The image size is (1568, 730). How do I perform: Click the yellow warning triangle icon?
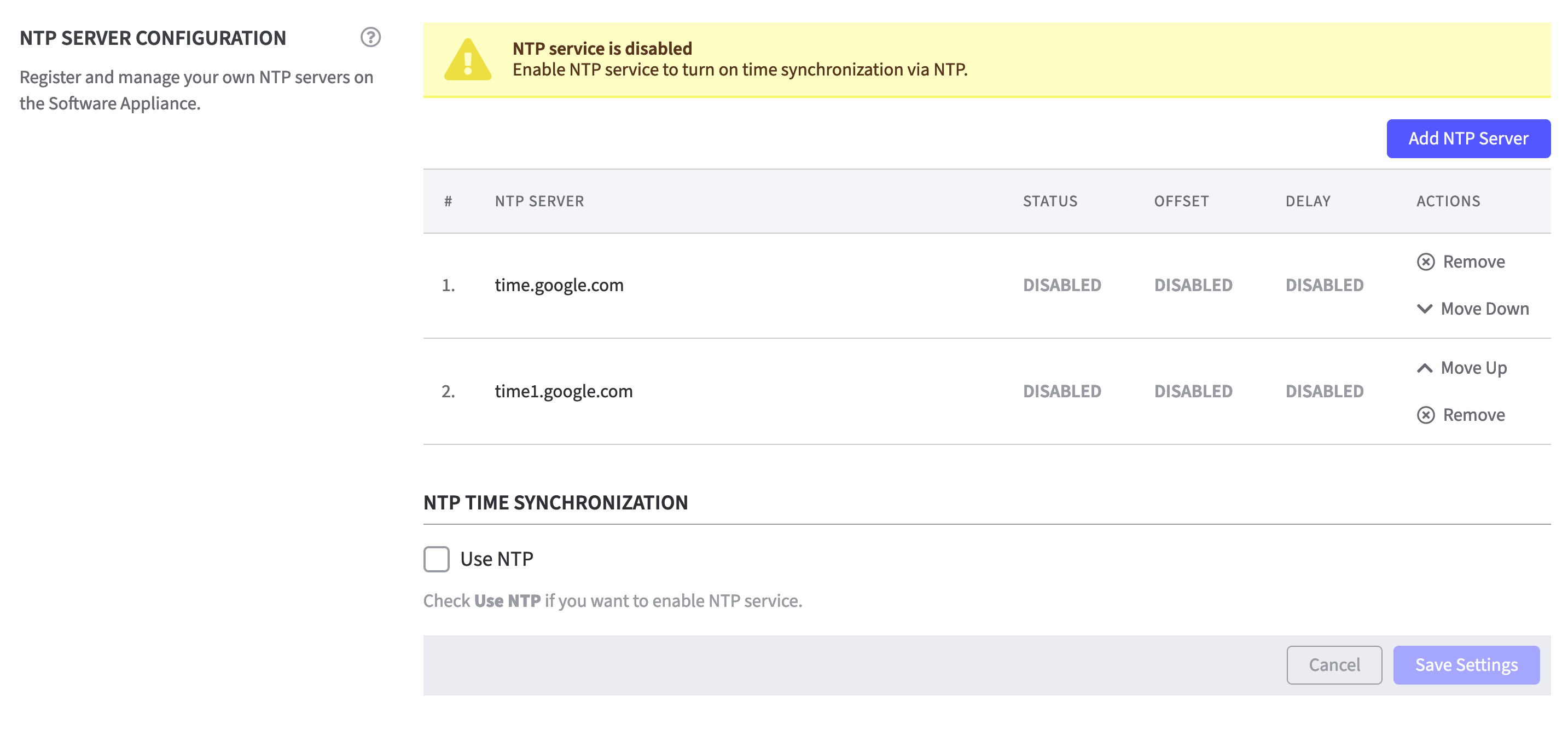point(467,60)
